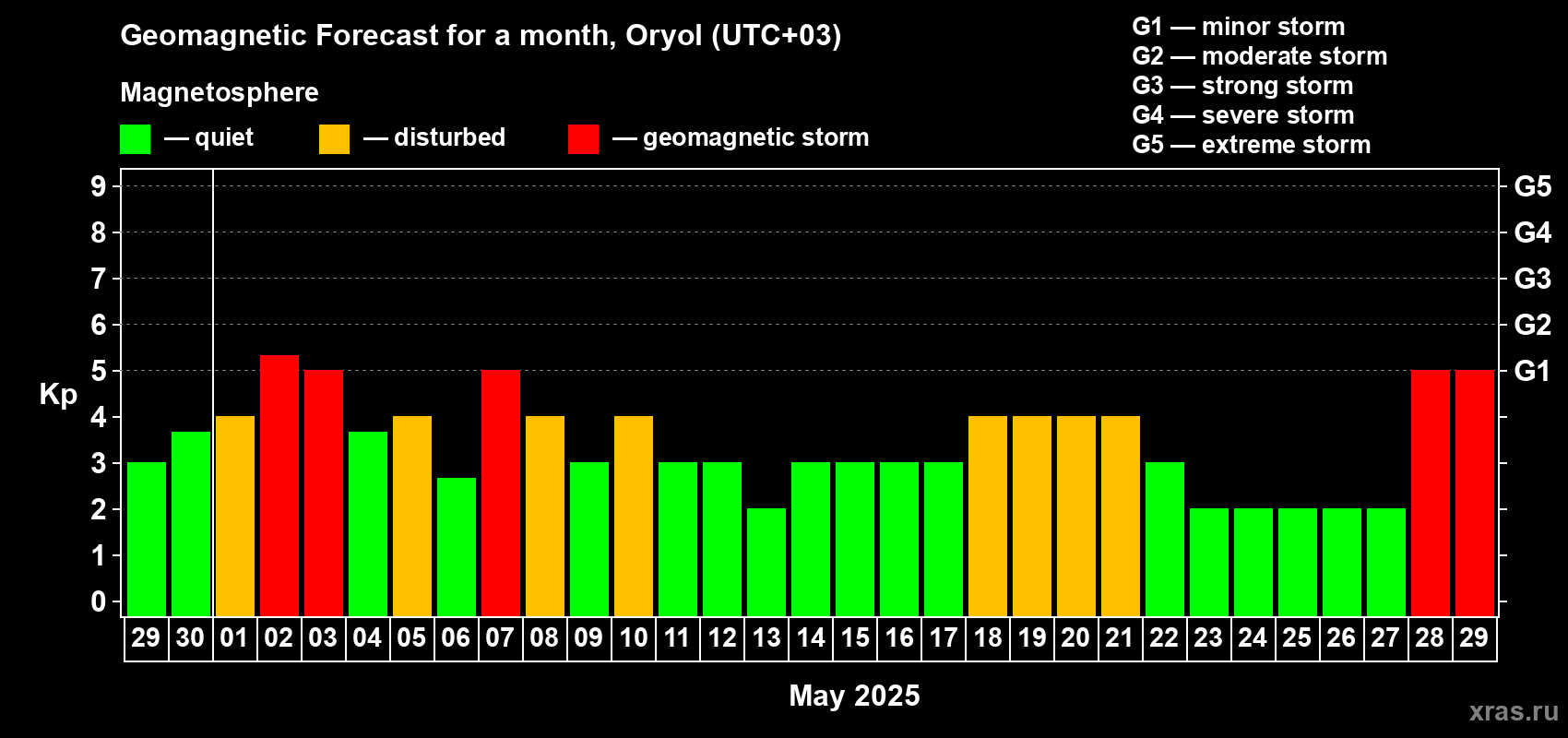Viewport: 1568px width, 738px height.
Task: Click the red geomagnetic storm legend swatch
Action: tap(583, 139)
